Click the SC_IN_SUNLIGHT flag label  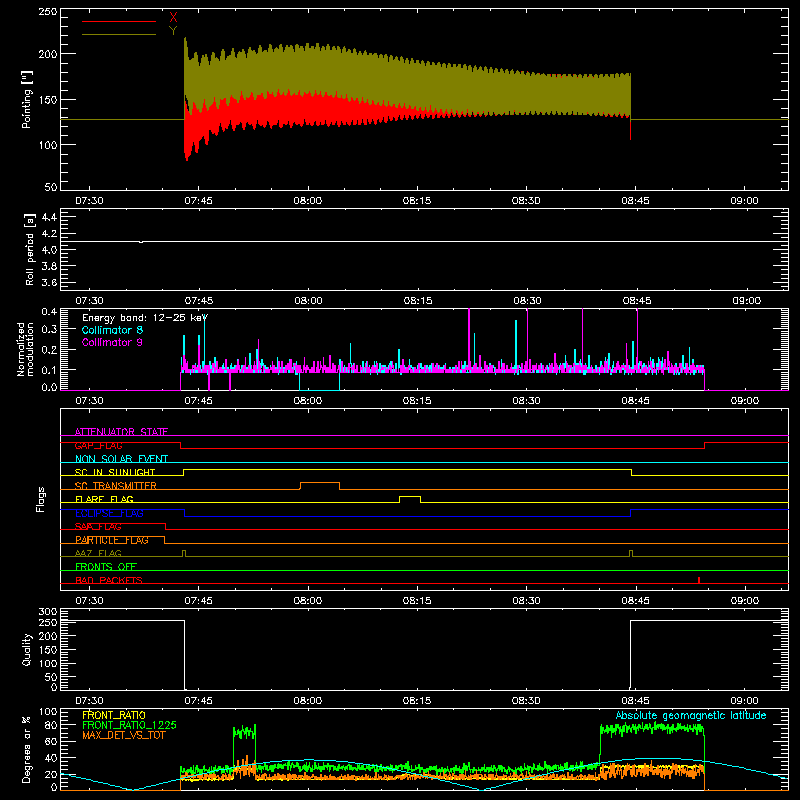coord(115,472)
